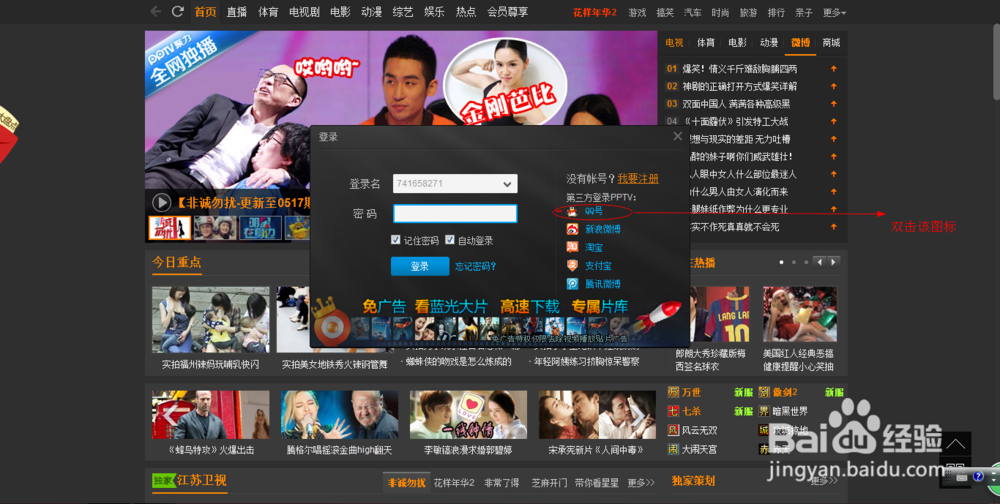Viewport: 1000px width, 504px height.
Task: Select the second carousel dot in hot broadcast
Action: 793,262
